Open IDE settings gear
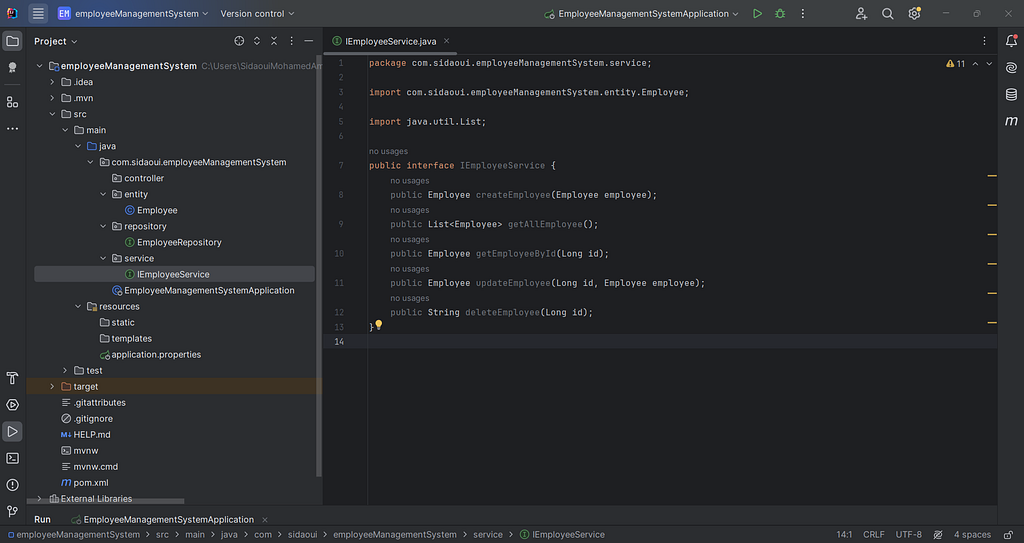 [x=914, y=13]
